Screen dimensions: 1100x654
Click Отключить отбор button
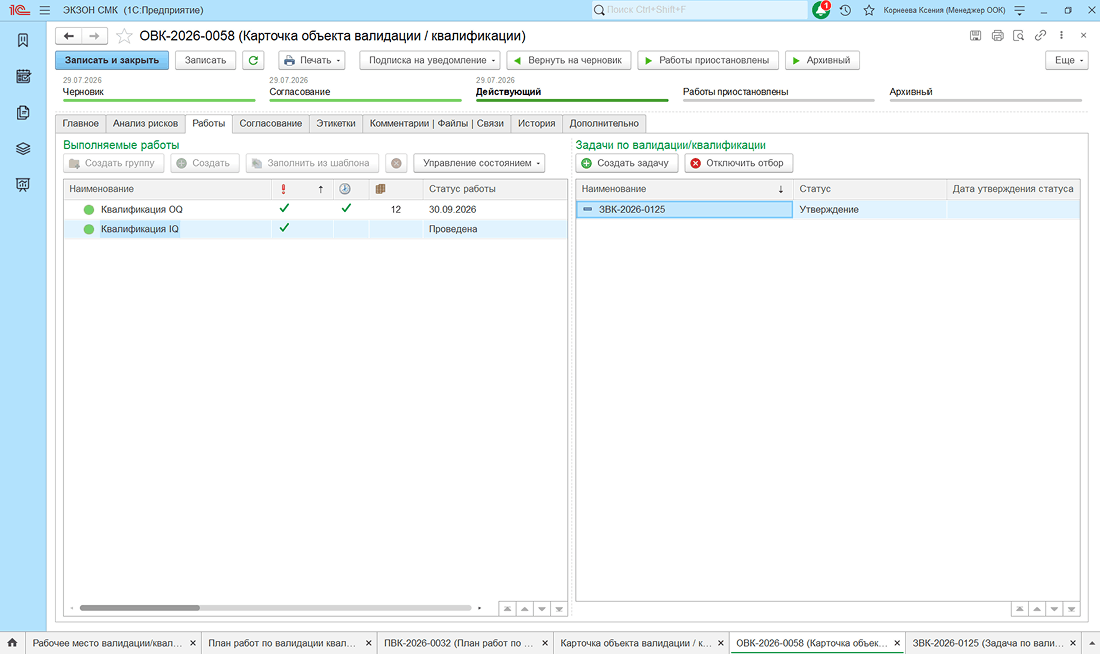(x=739, y=163)
